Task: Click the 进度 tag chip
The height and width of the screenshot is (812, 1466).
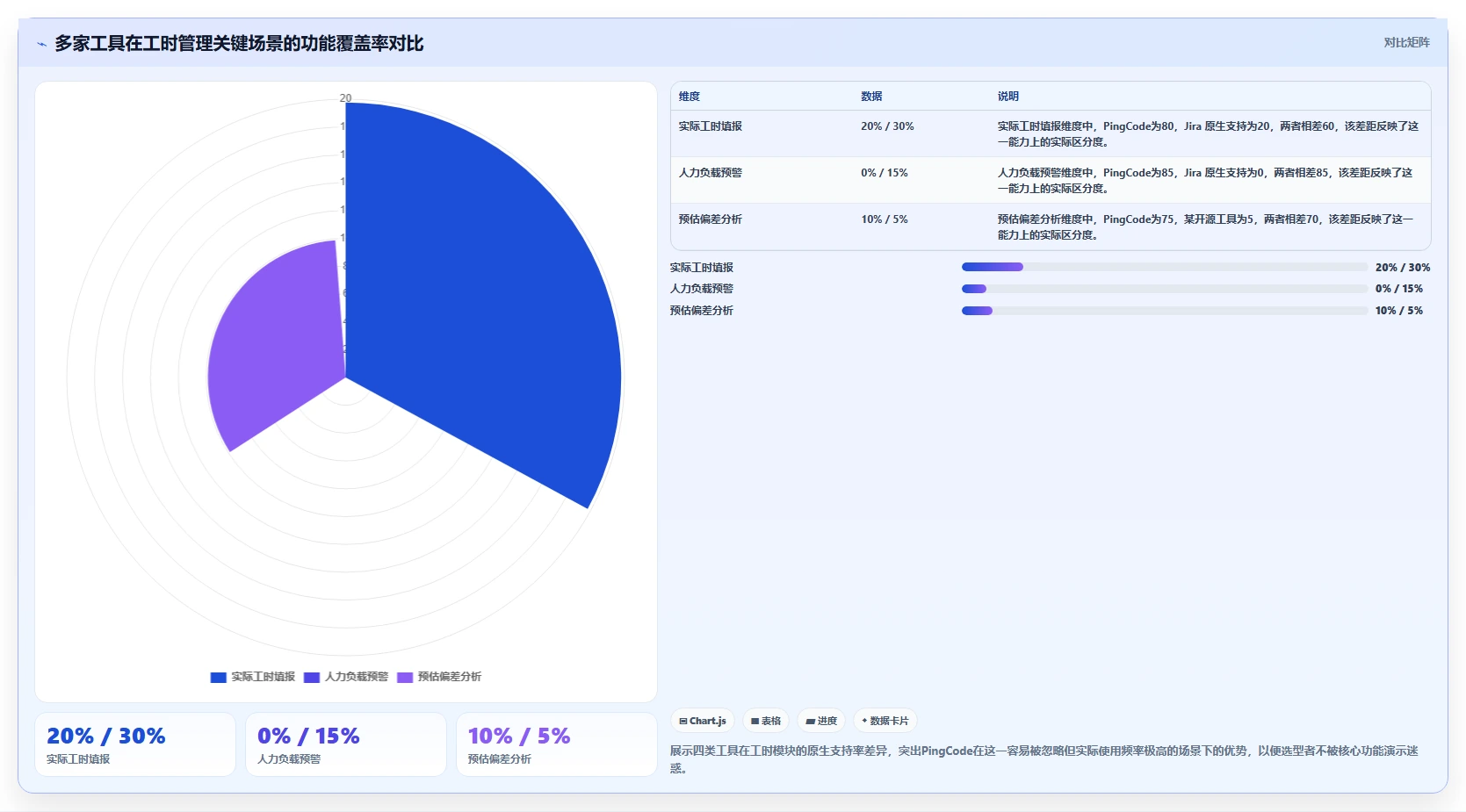Action: (821, 721)
